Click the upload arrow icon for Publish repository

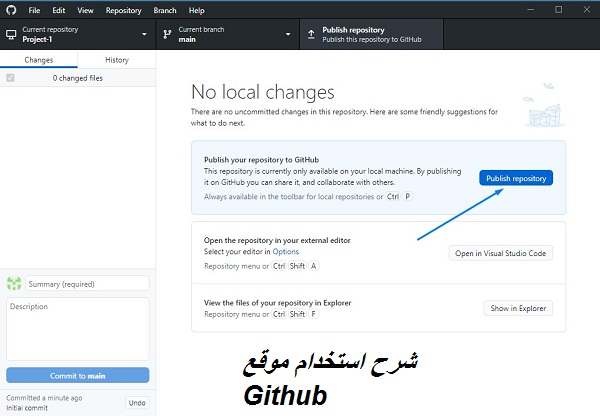point(311,34)
